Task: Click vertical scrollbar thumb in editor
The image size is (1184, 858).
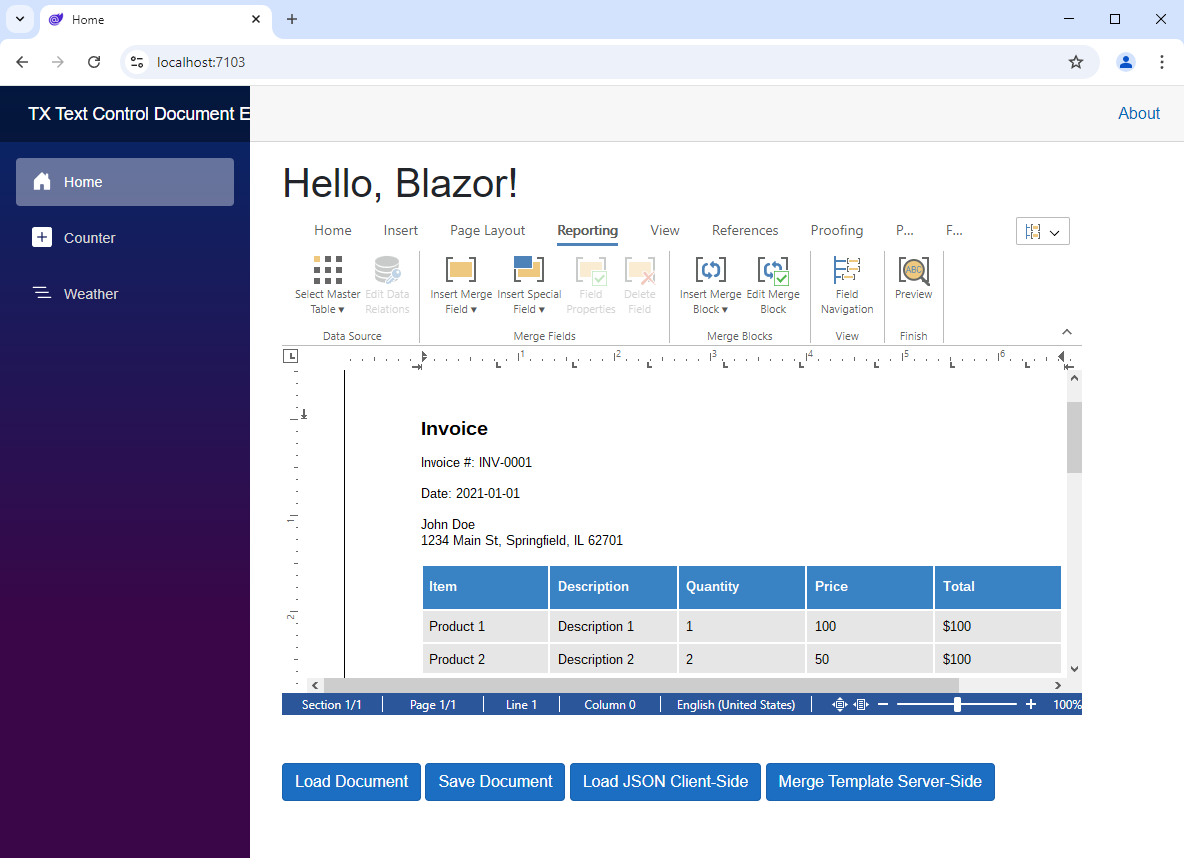Action: (1074, 437)
